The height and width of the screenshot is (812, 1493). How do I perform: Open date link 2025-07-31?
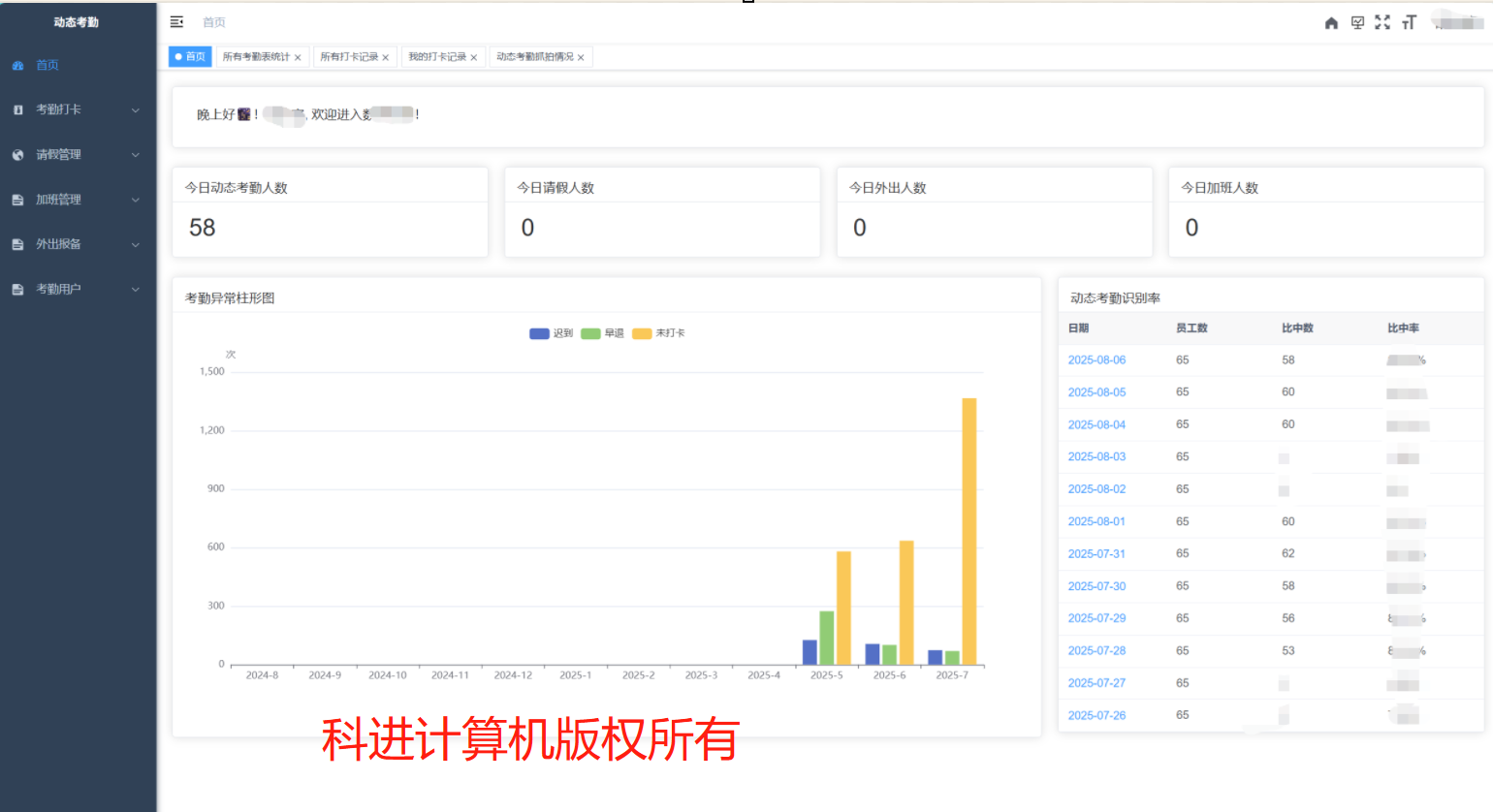1096,554
